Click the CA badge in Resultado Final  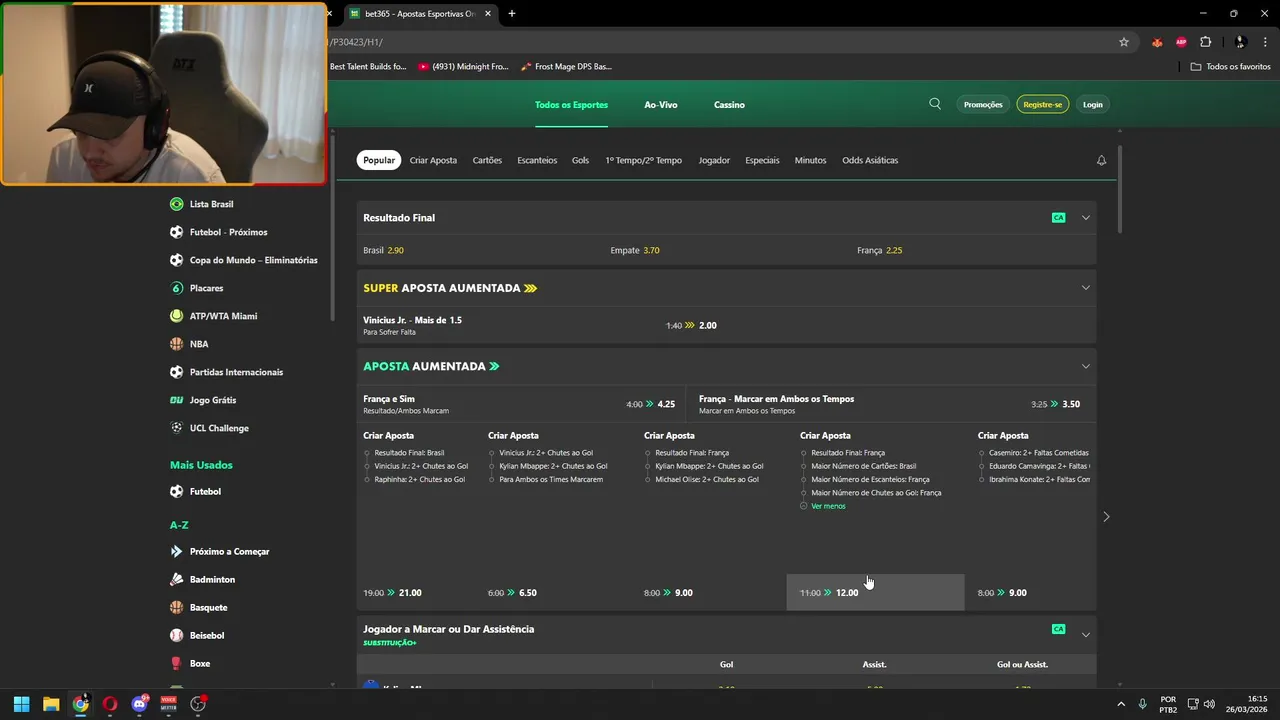click(1058, 218)
